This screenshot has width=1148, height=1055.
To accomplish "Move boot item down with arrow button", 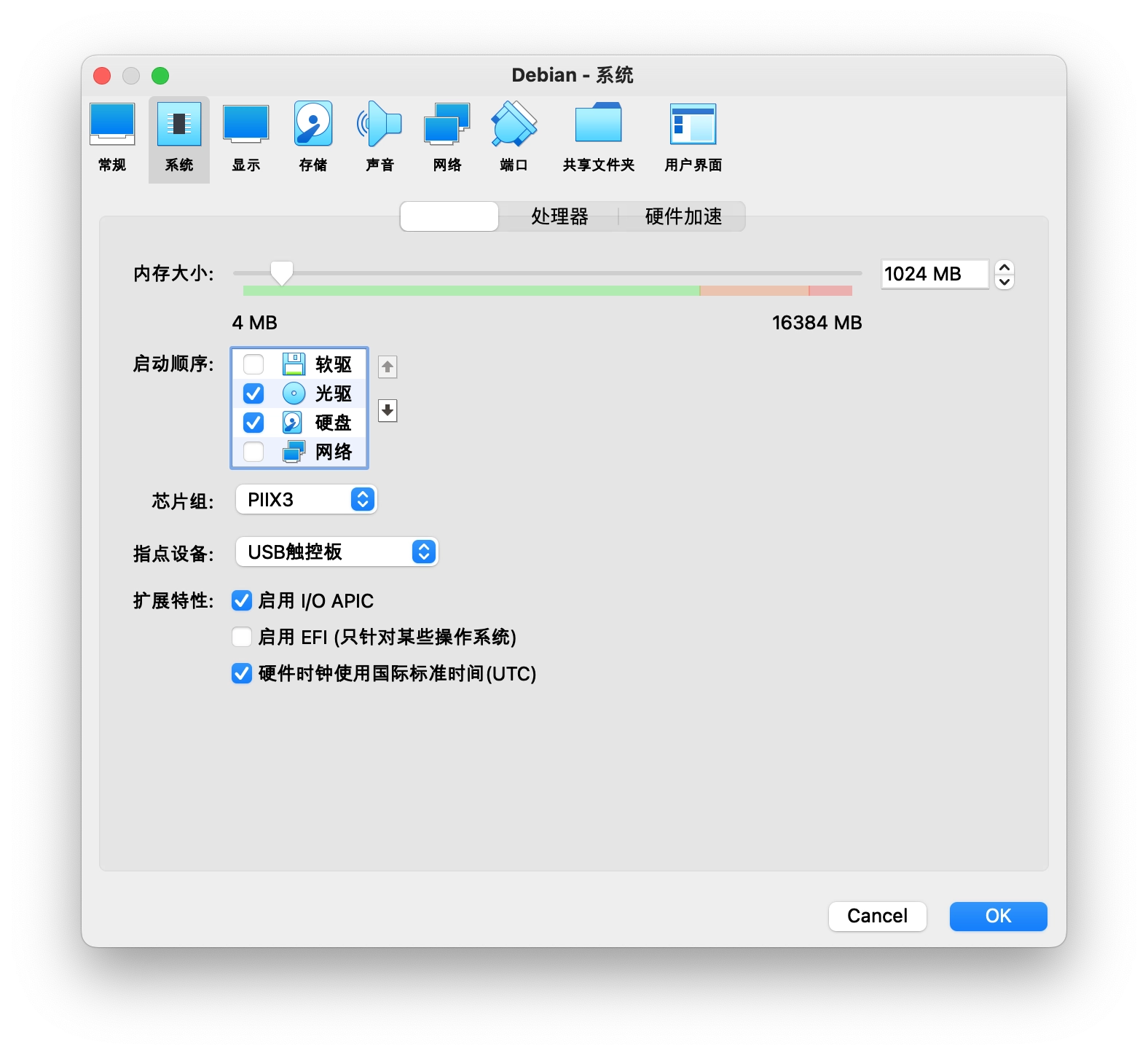I will (388, 411).
